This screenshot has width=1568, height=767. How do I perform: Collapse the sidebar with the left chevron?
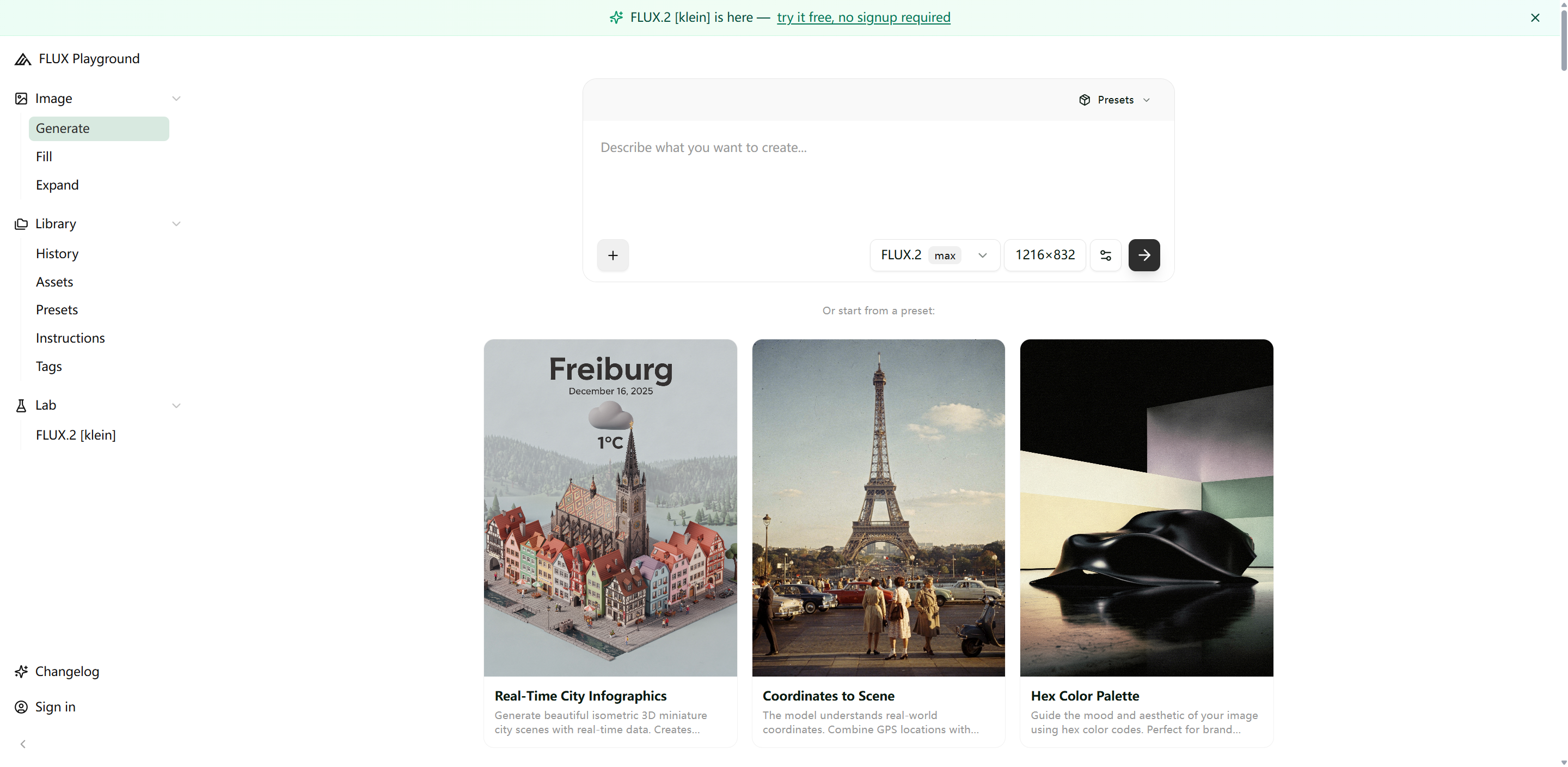[23, 744]
